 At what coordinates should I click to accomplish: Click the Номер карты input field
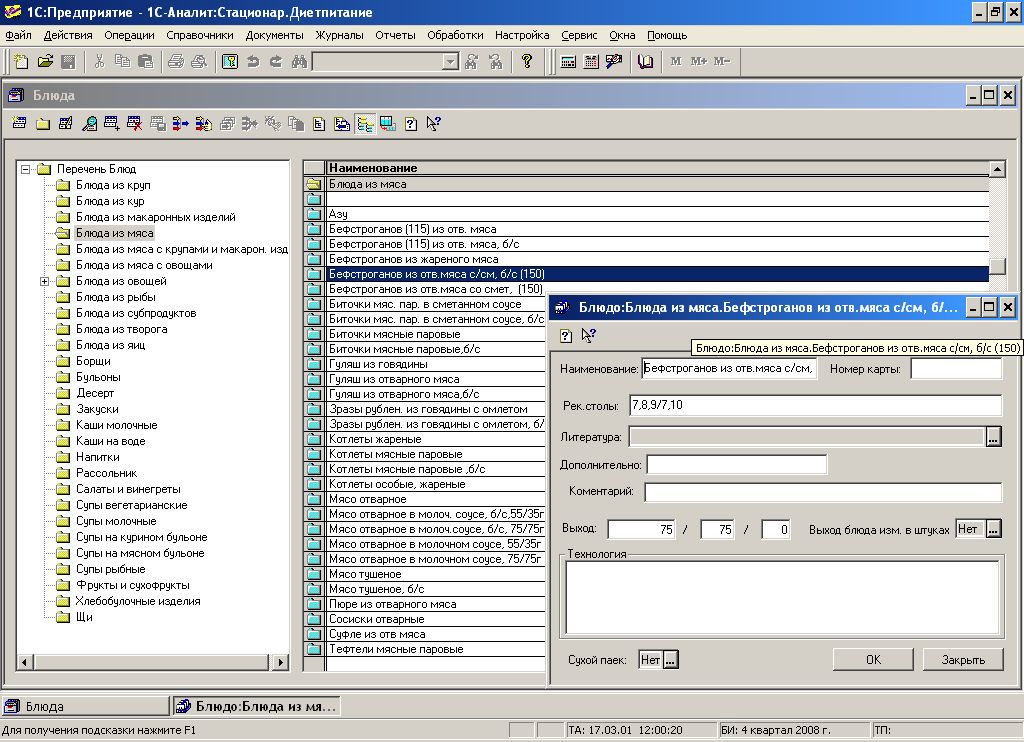pos(956,368)
